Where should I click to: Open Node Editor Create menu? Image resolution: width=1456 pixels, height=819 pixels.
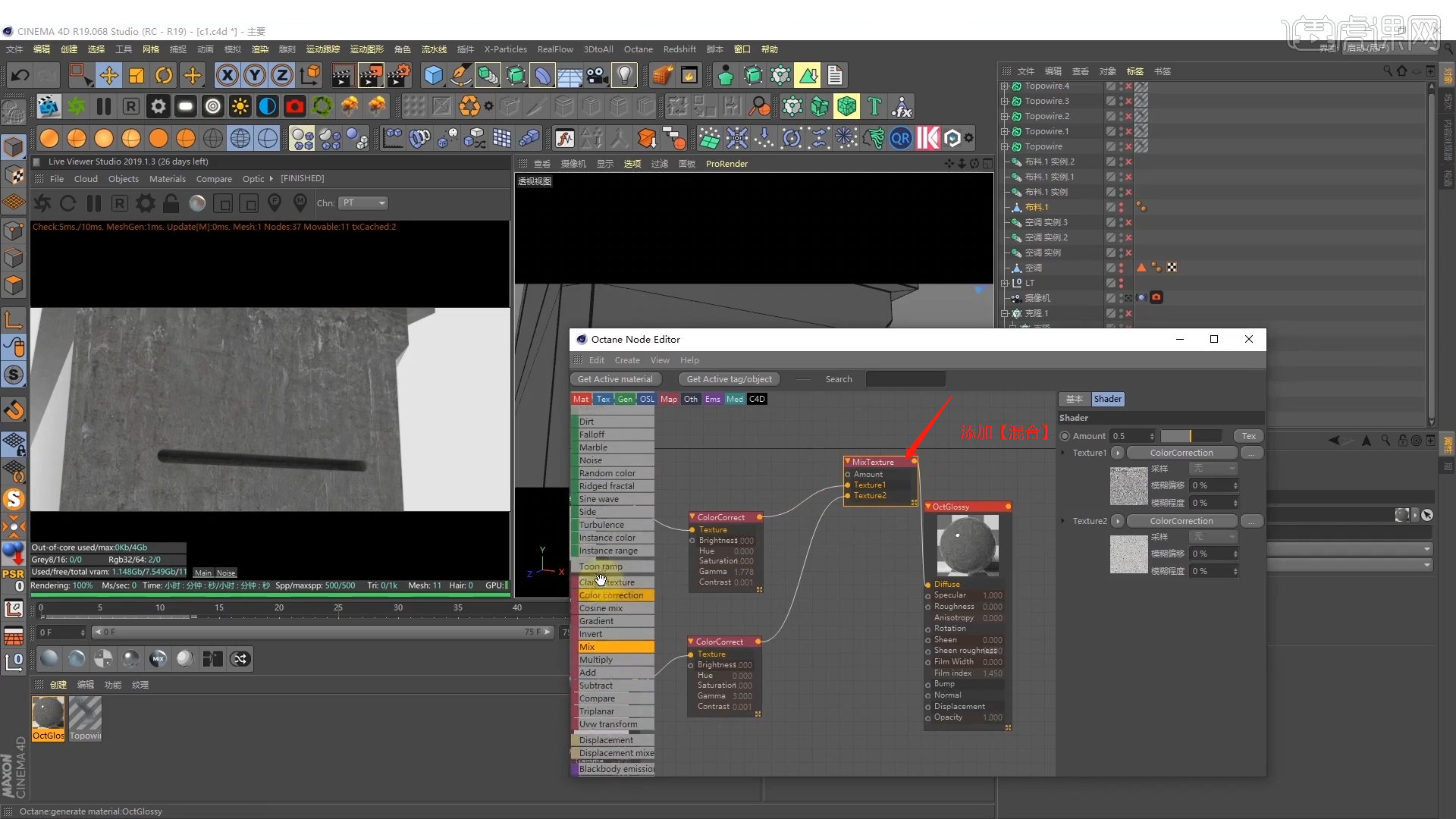tap(627, 360)
